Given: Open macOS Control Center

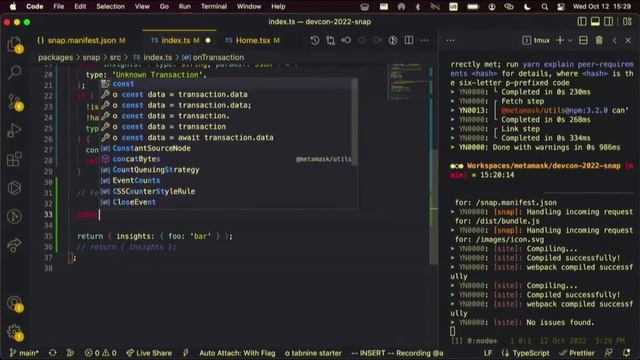Looking at the screenshot, I should (561, 7).
